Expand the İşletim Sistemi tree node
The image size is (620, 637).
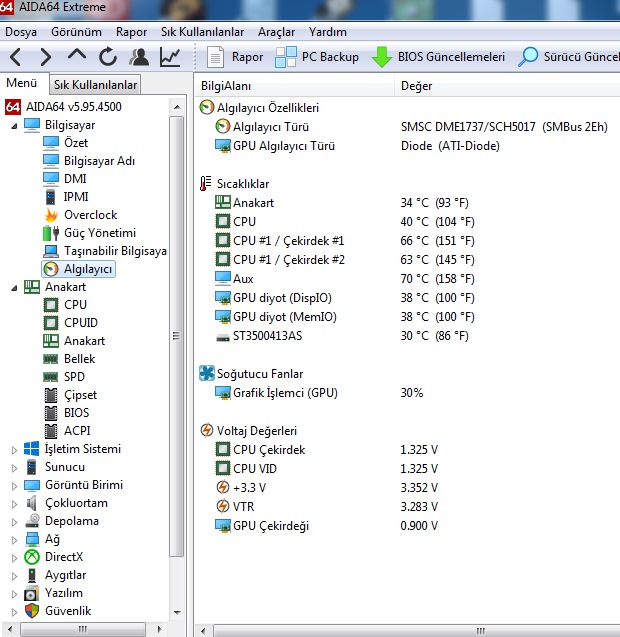(14, 449)
